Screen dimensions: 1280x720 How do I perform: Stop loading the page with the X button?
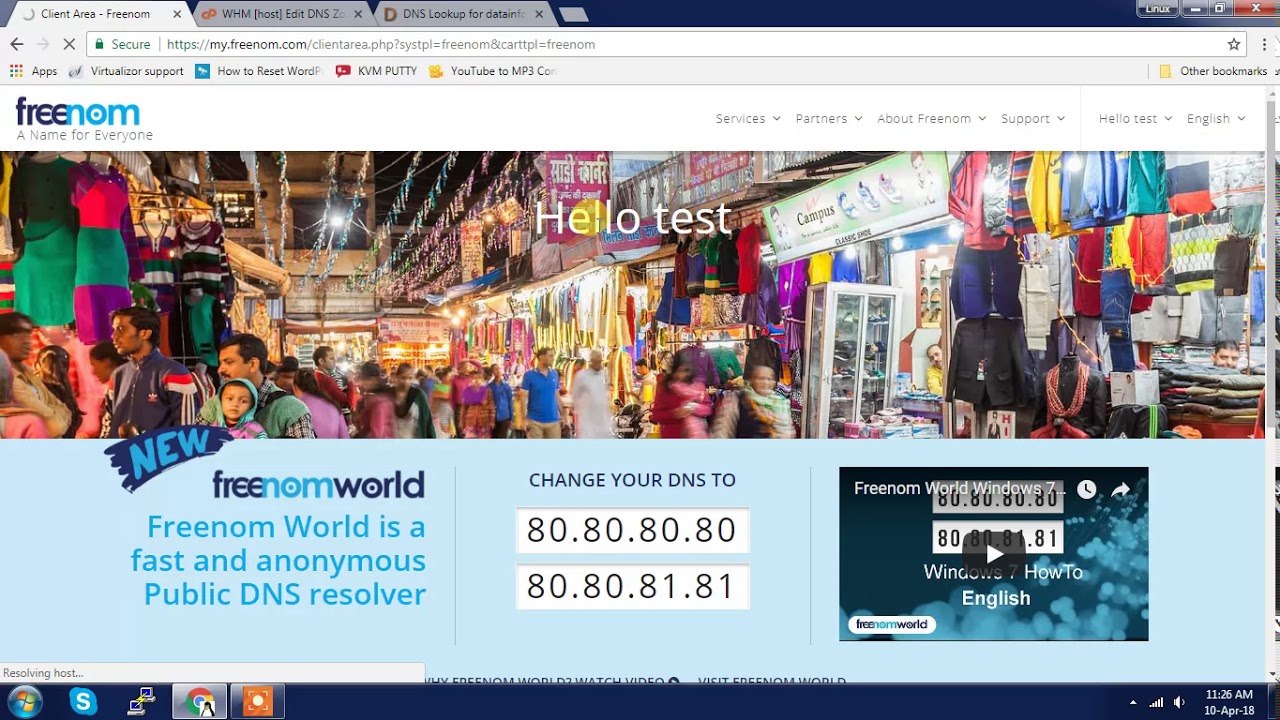(68, 44)
